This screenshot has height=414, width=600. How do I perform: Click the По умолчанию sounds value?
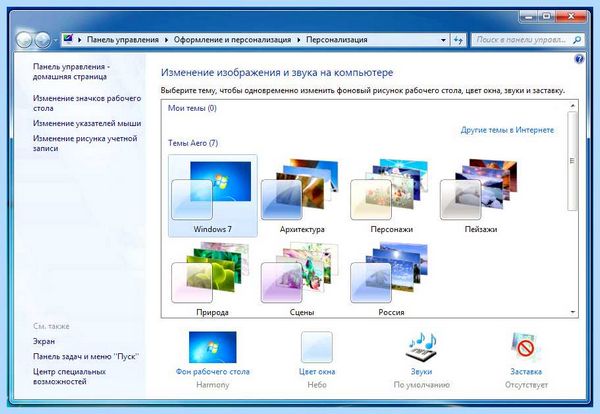(x=421, y=385)
